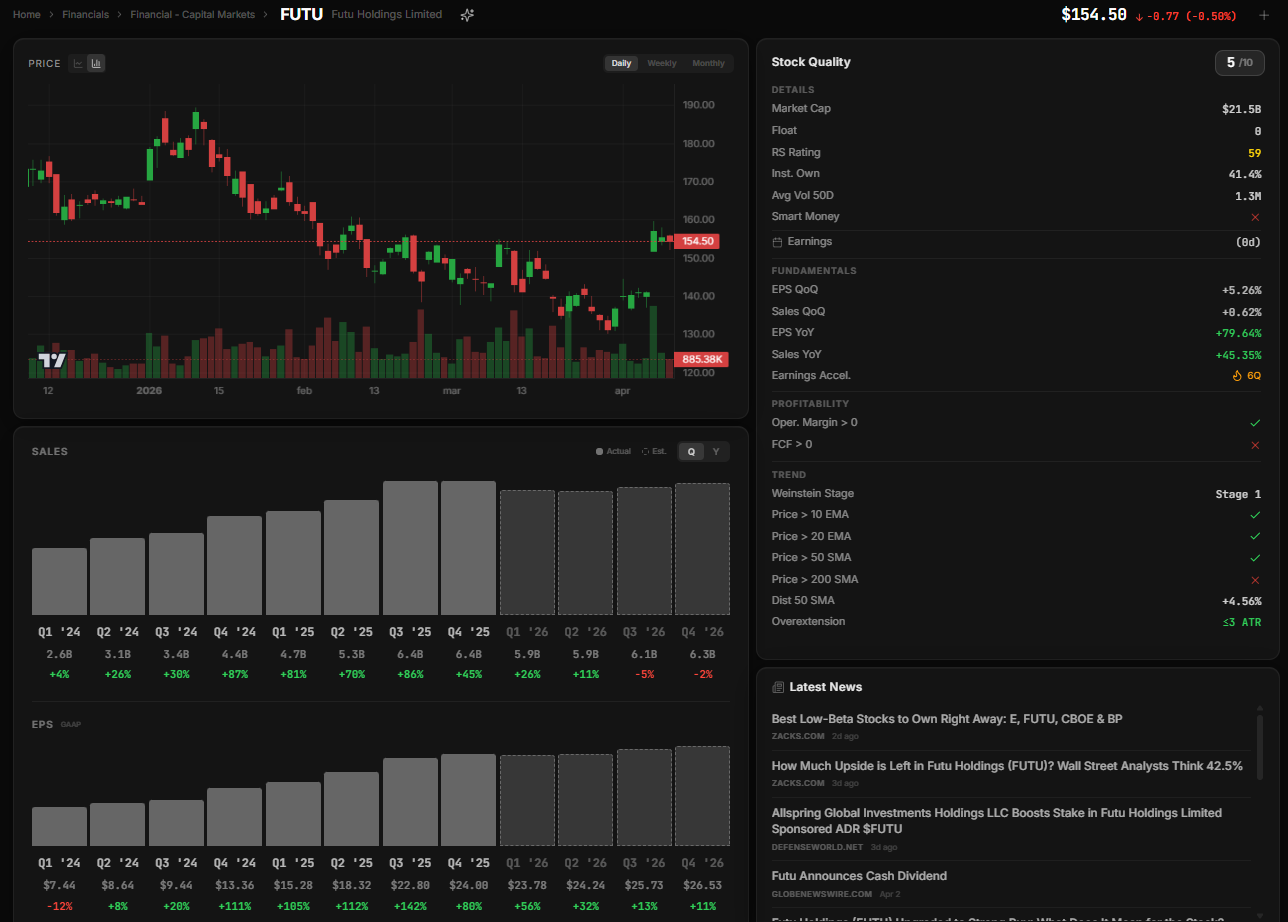1288x922 pixels.
Task: Click the newspaper icon beside Latest News
Action: (777, 687)
